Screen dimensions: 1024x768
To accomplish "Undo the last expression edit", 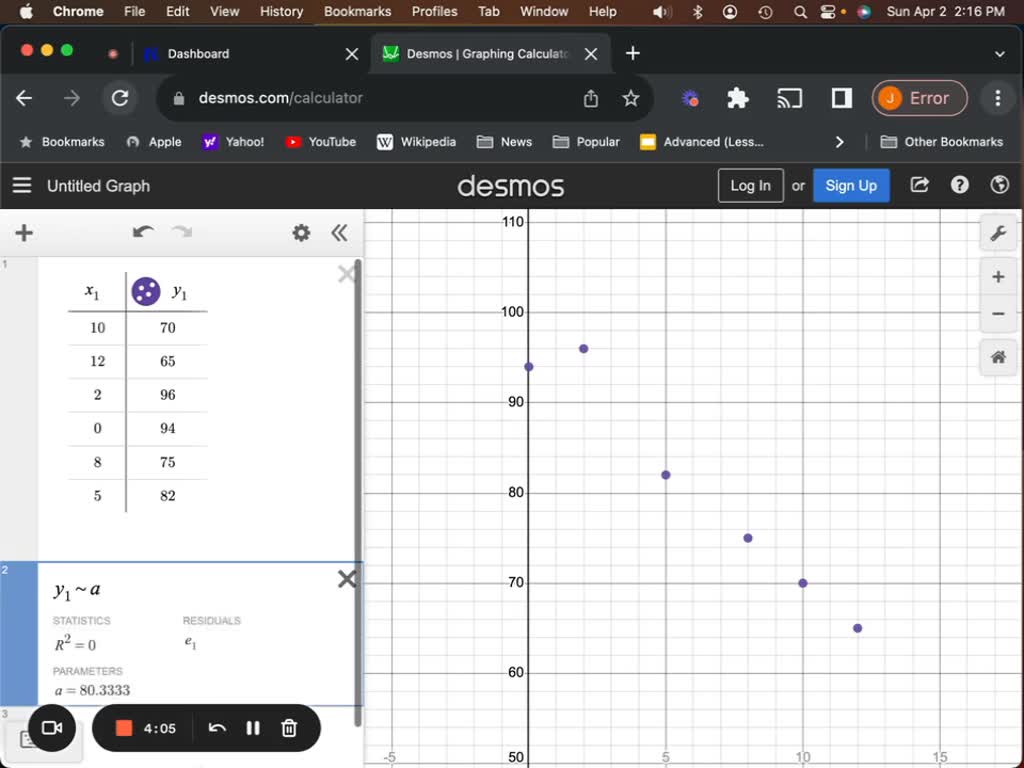I will pos(143,233).
